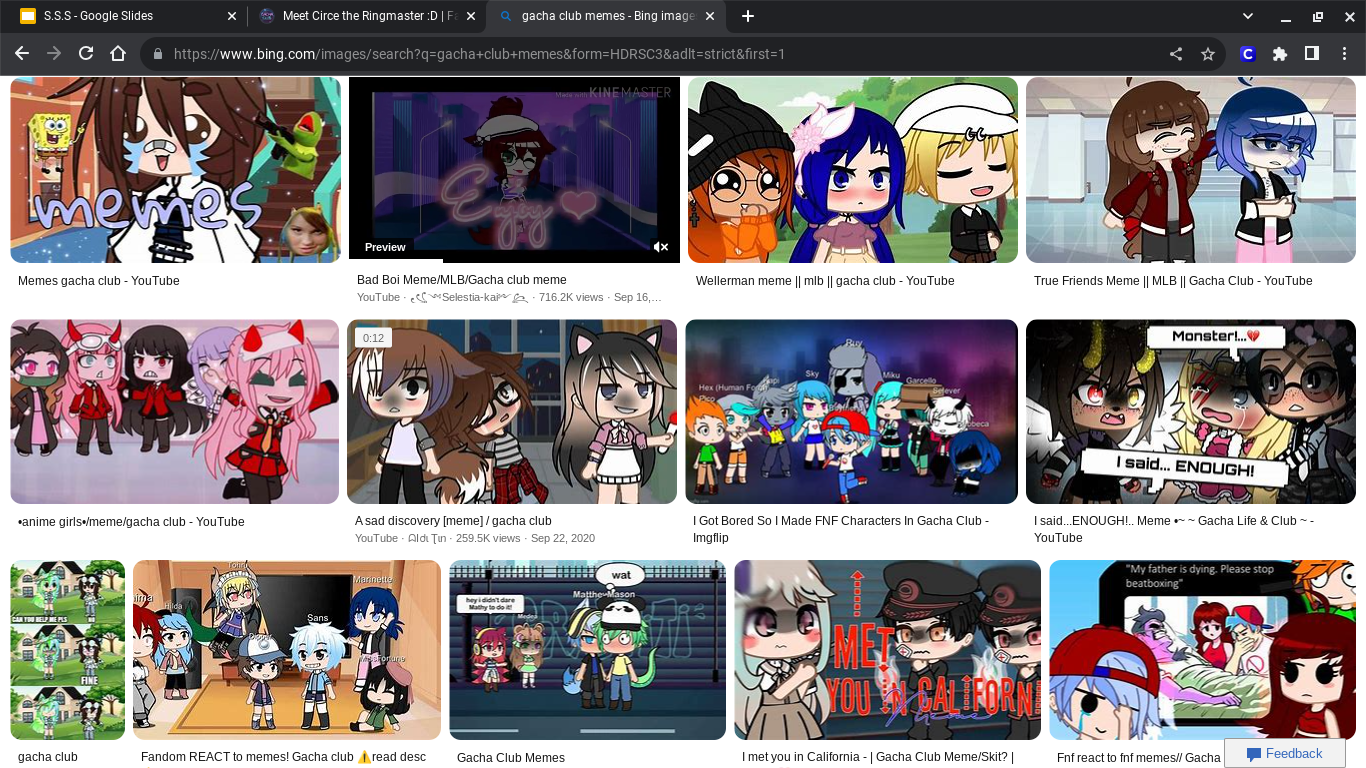Open the Feedback button
Viewport: 1366px width, 768px height.
click(1284, 753)
